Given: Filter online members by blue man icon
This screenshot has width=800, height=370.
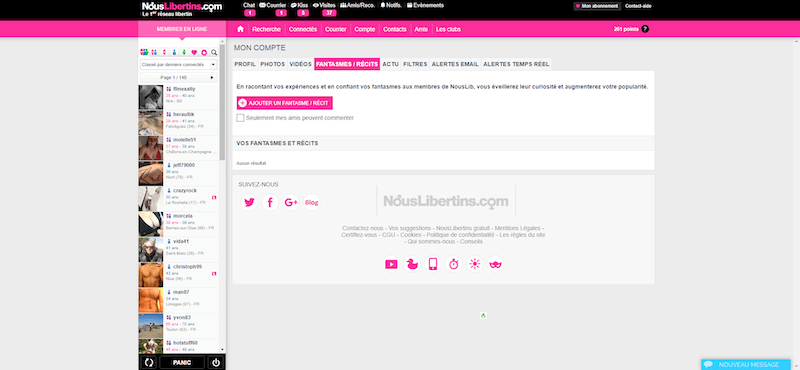Looking at the screenshot, I should pos(174,52).
